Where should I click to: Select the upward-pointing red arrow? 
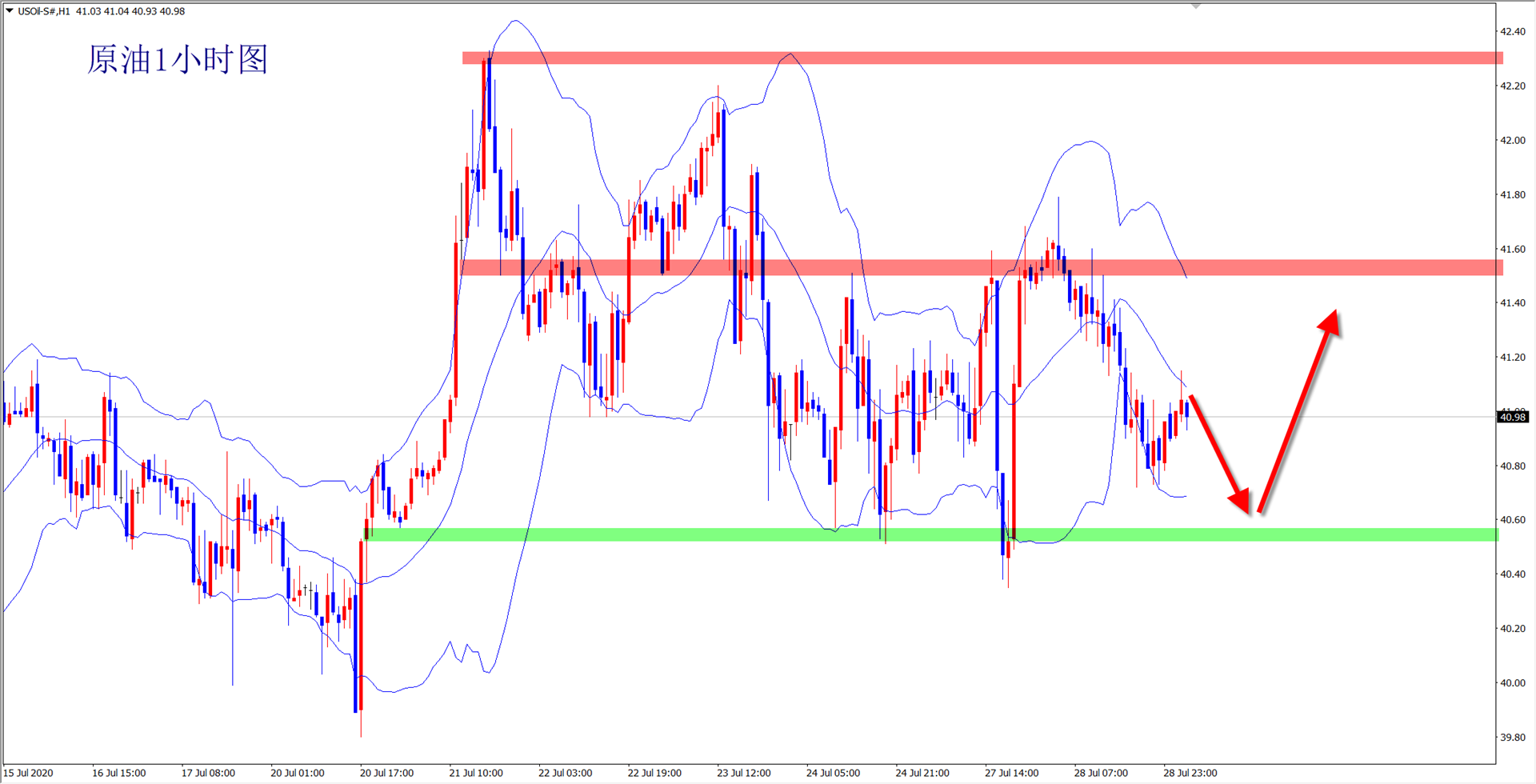(x=1298, y=410)
